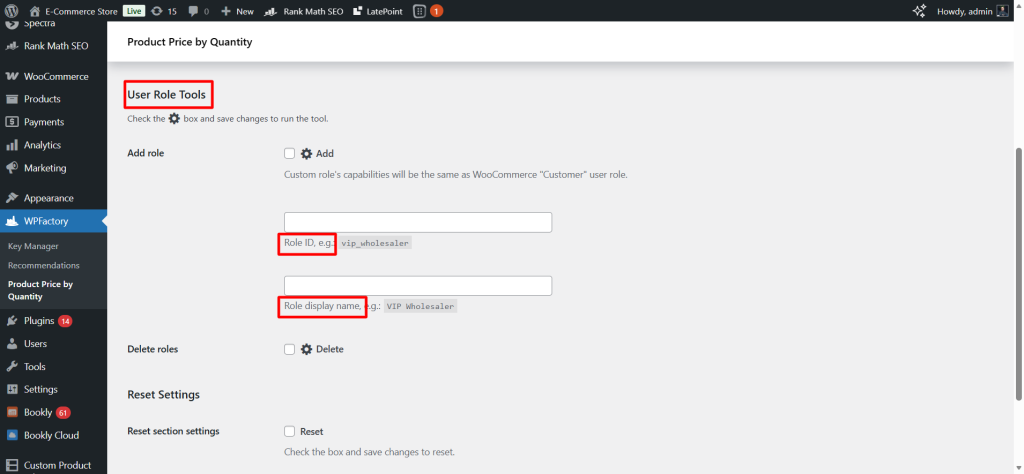Tick the Reset section settings checkbox

point(290,432)
